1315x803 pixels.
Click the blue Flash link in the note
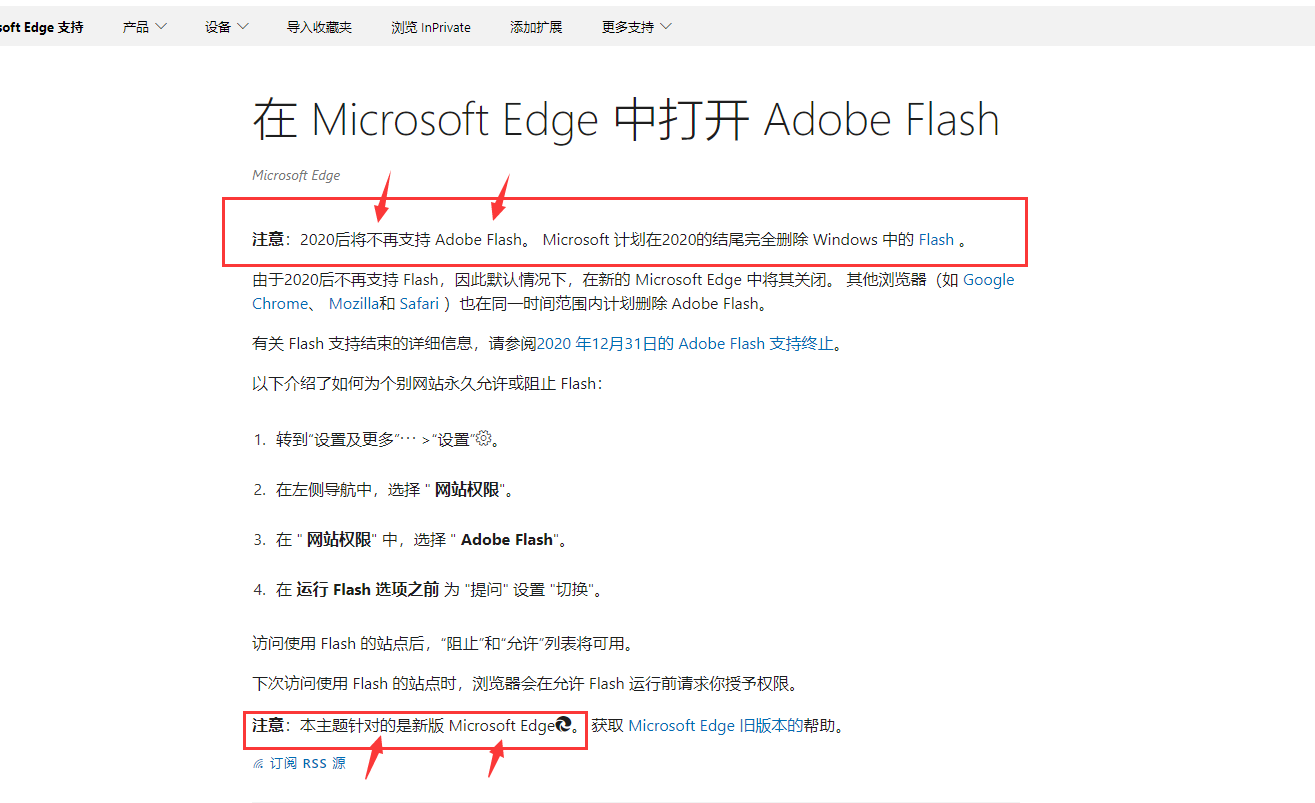tap(936, 239)
